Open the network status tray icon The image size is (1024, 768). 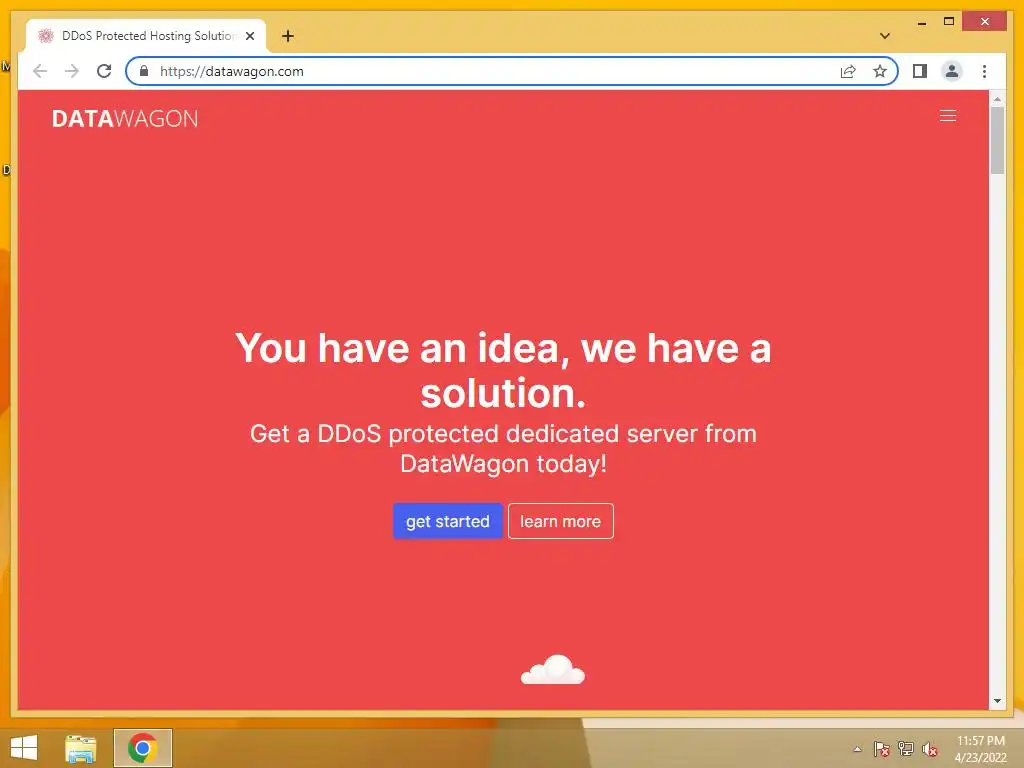click(x=906, y=749)
